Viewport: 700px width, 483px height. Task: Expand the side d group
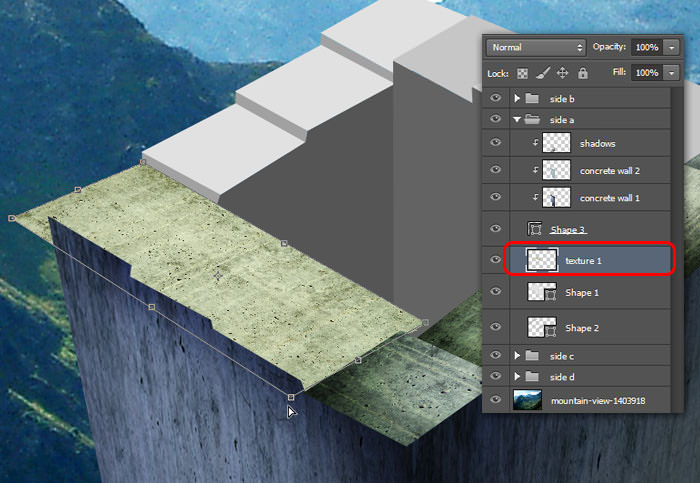pos(517,377)
